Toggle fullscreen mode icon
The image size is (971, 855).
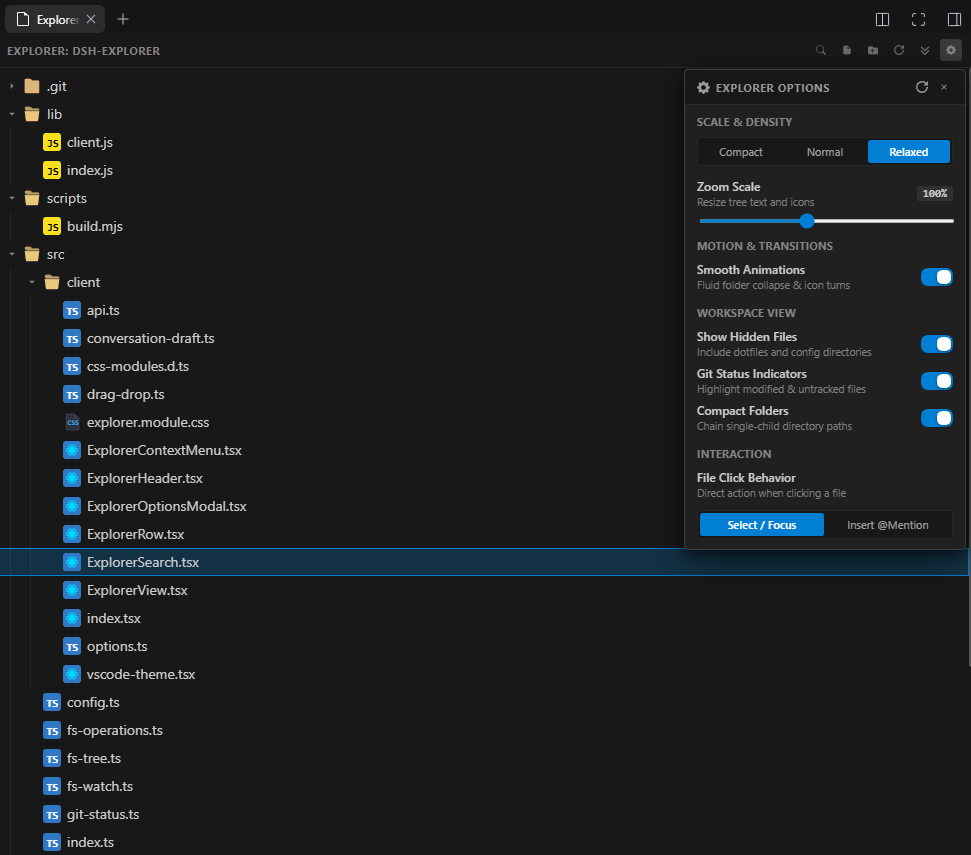click(x=918, y=19)
